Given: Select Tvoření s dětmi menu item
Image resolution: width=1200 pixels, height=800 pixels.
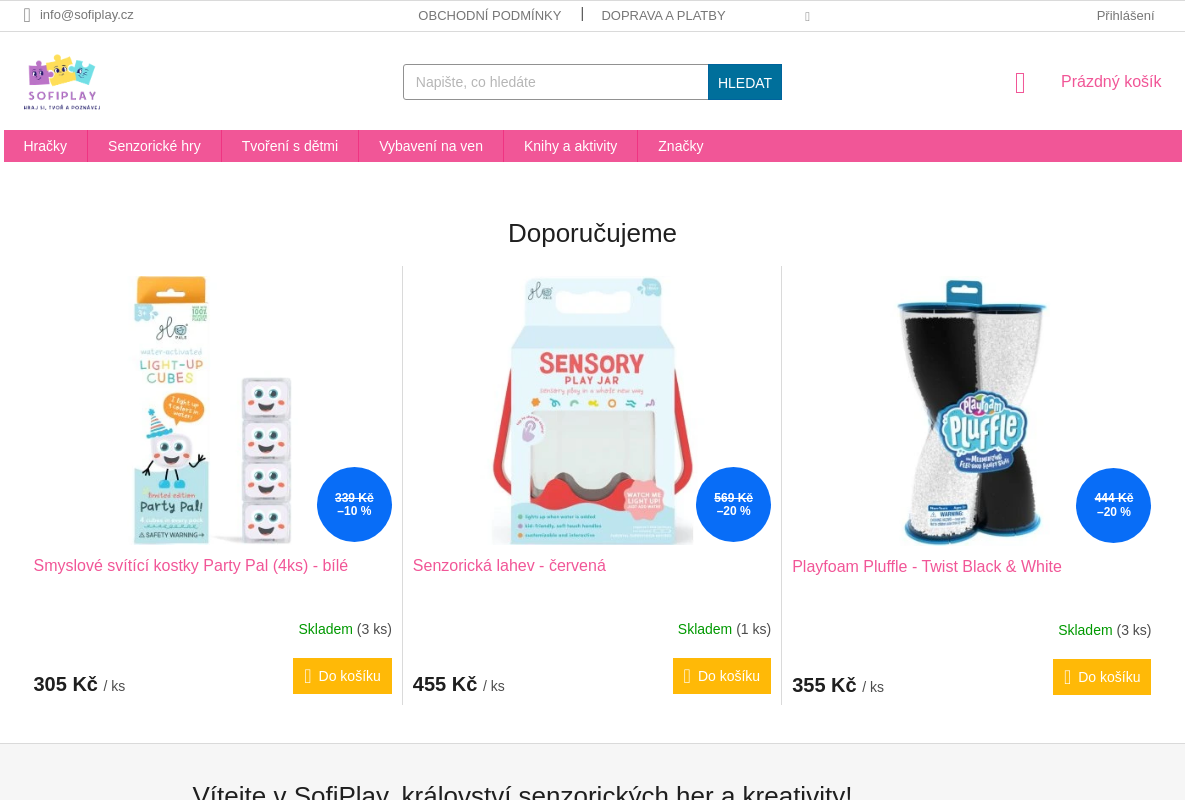Looking at the screenshot, I should (x=290, y=146).
